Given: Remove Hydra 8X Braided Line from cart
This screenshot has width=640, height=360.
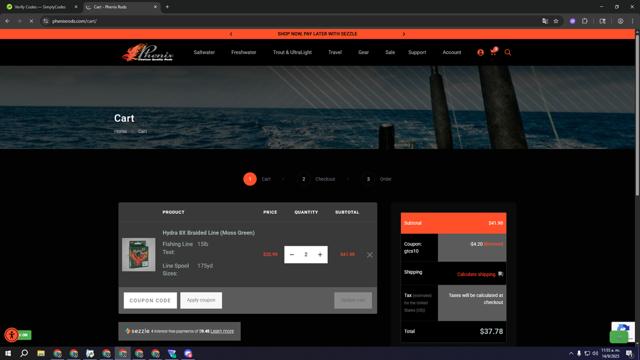Looking at the screenshot, I should [369, 255].
